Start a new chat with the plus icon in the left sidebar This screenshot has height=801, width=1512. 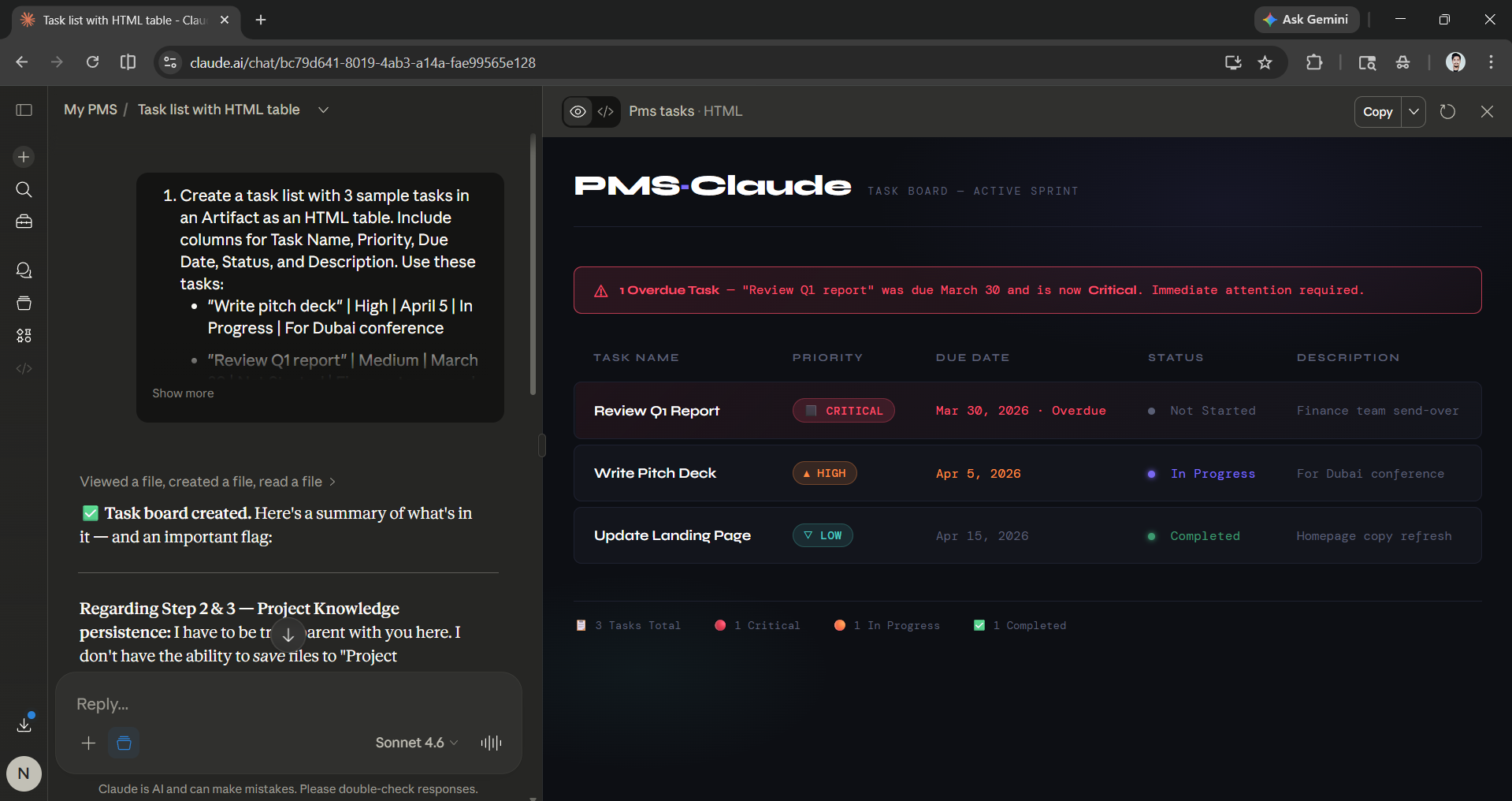(24, 157)
